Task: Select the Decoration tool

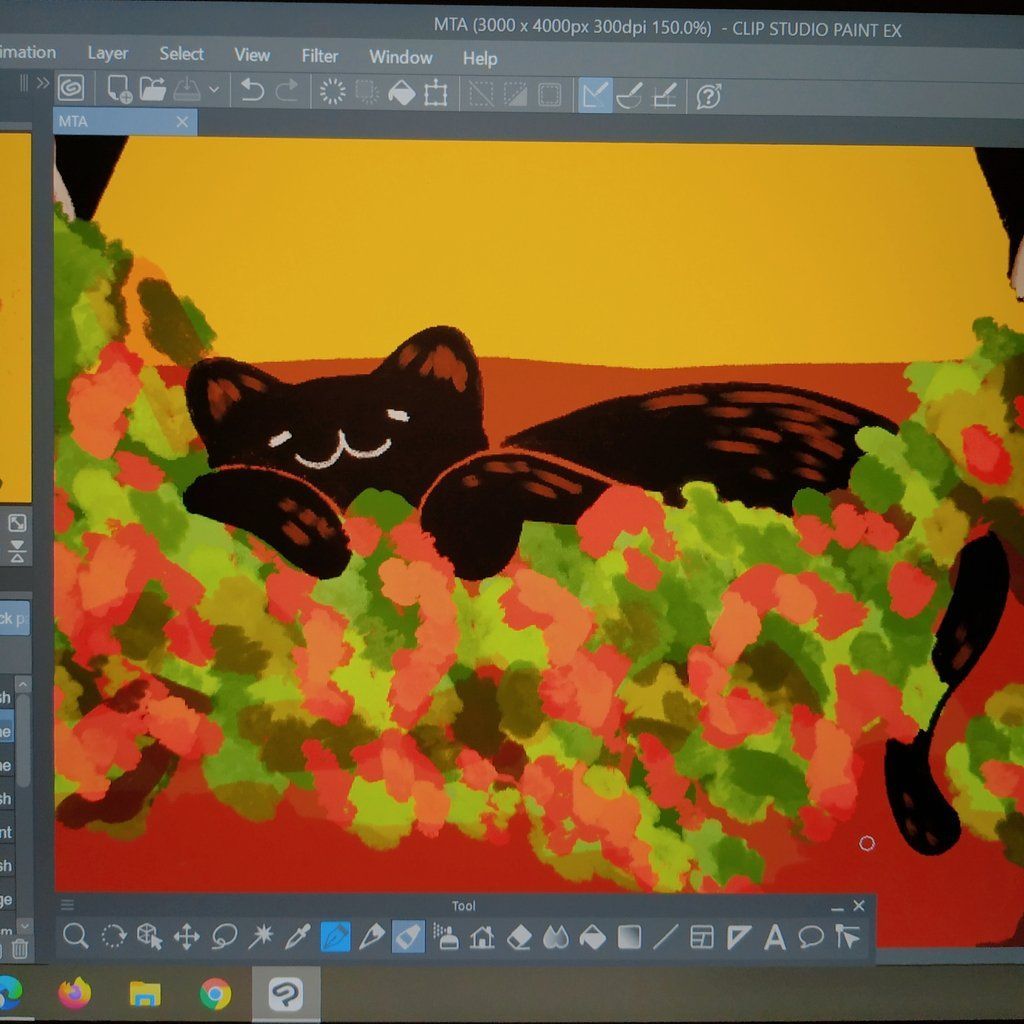Action: (x=482, y=938)
